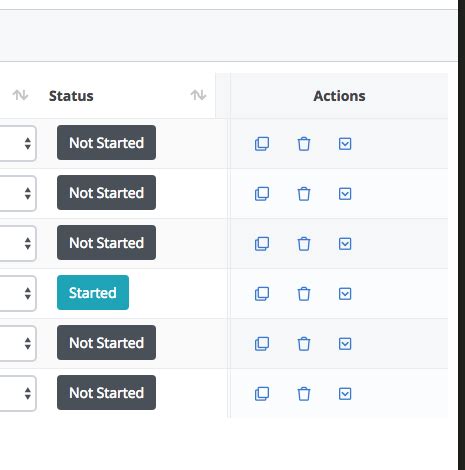Click the Actions column header
465x470 pixels.
tap(339, 96)
